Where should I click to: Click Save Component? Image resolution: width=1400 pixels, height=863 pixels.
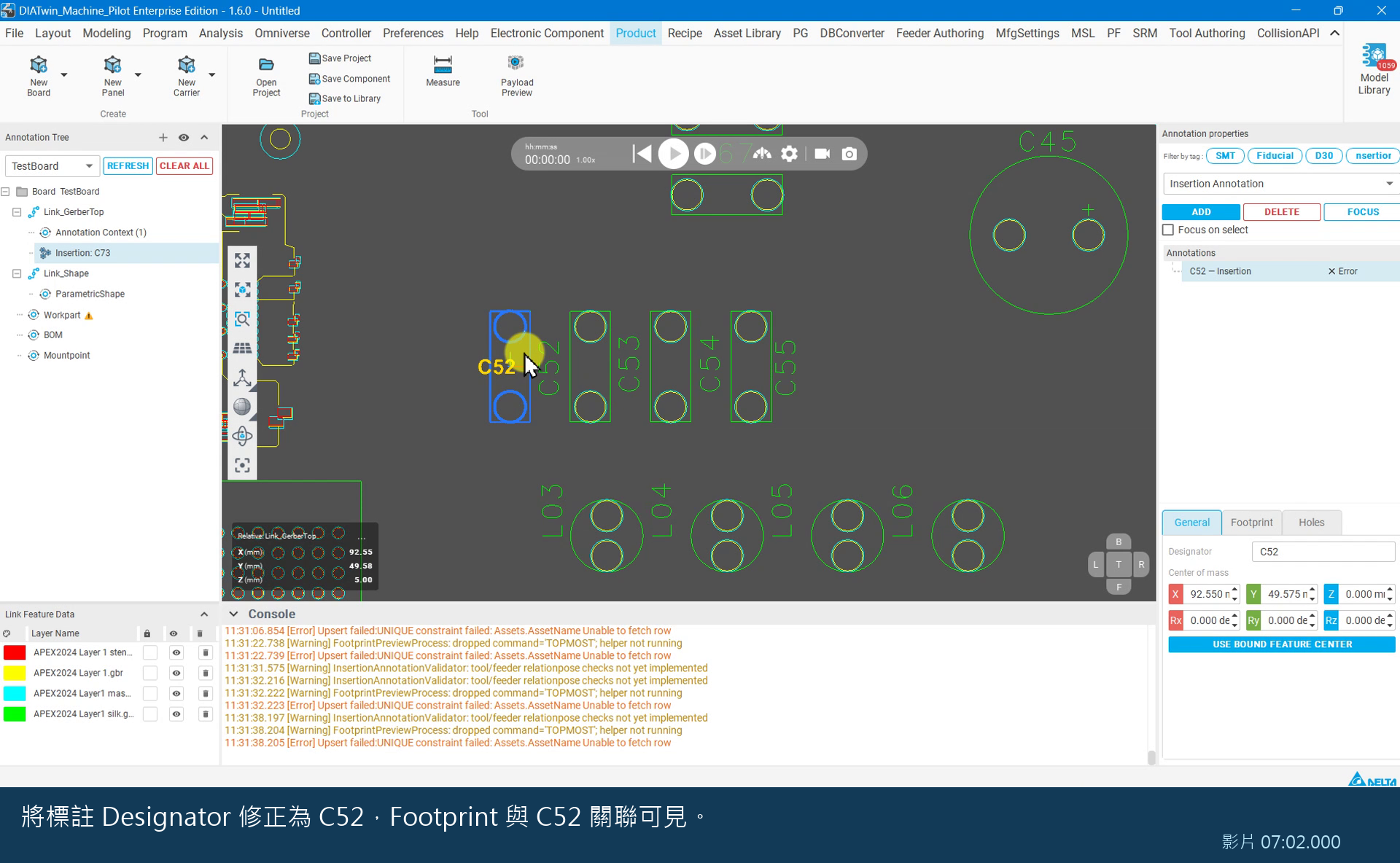coord(349,79)
